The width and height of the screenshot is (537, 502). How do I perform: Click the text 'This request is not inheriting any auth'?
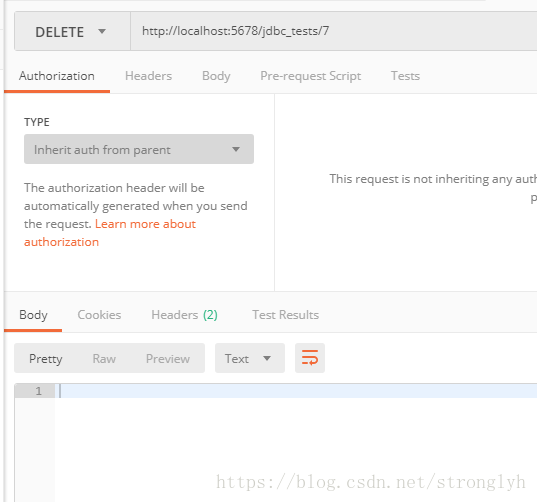tap(433, 179)
